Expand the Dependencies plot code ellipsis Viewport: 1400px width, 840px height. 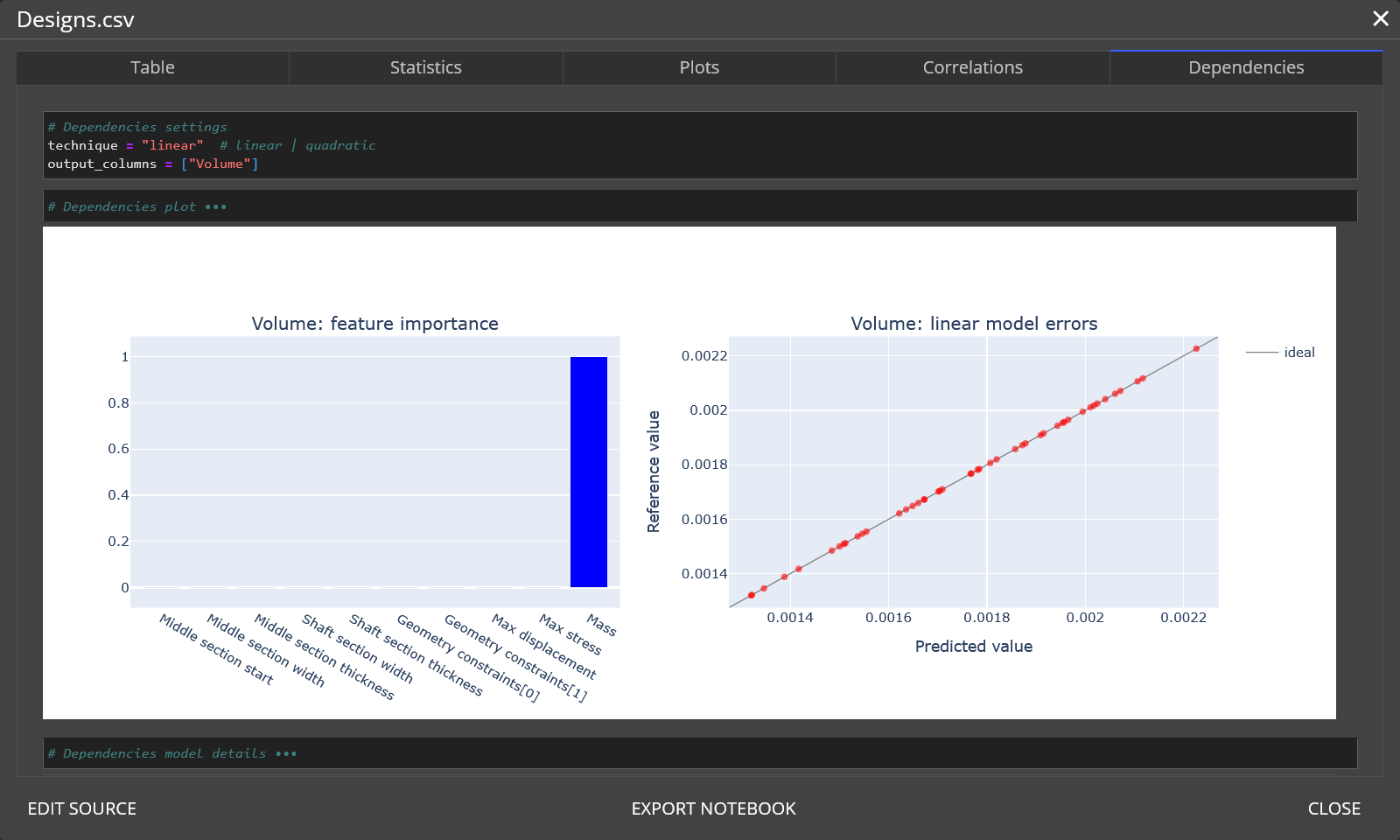[x=216, y=207]
